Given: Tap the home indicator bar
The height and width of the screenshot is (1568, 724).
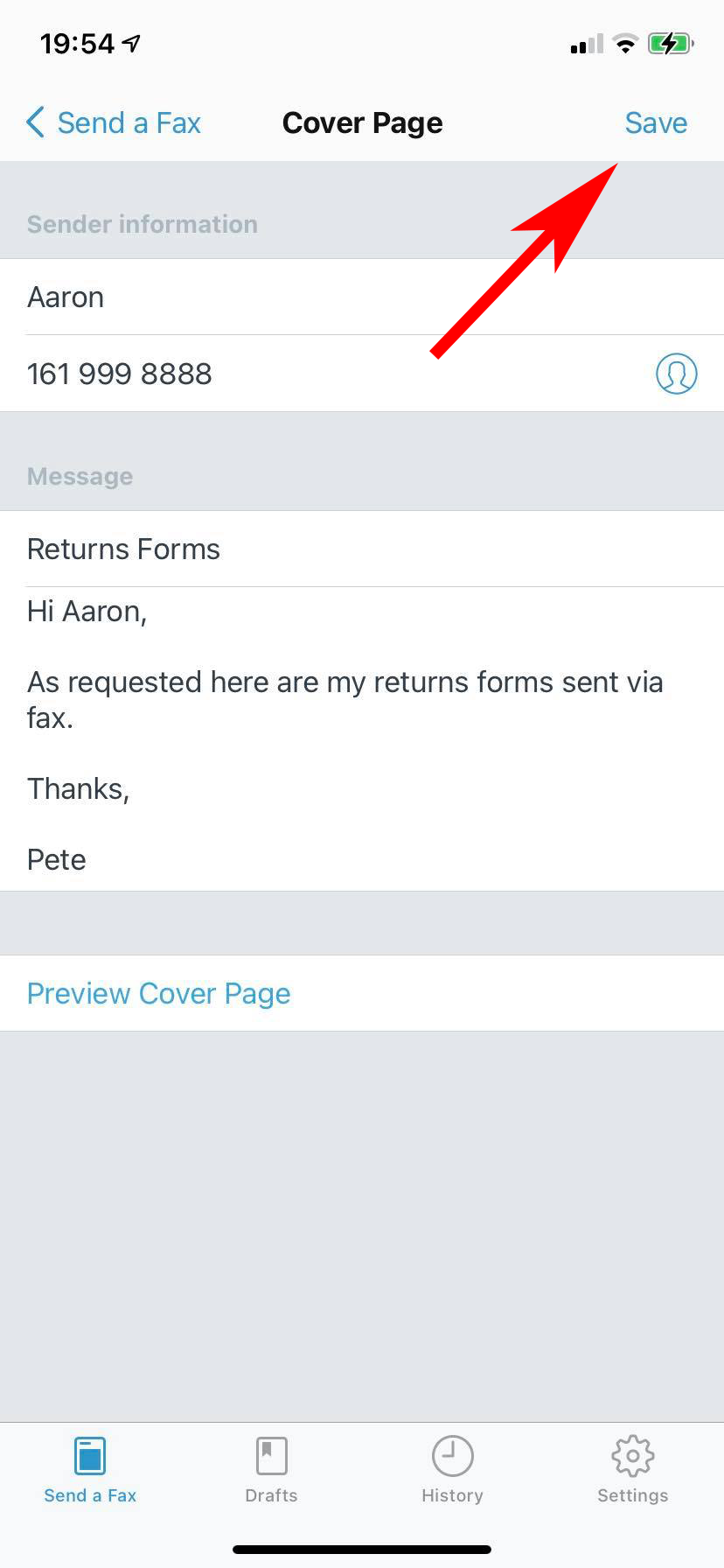Looking at the screenshot, I should (362, 1550).
